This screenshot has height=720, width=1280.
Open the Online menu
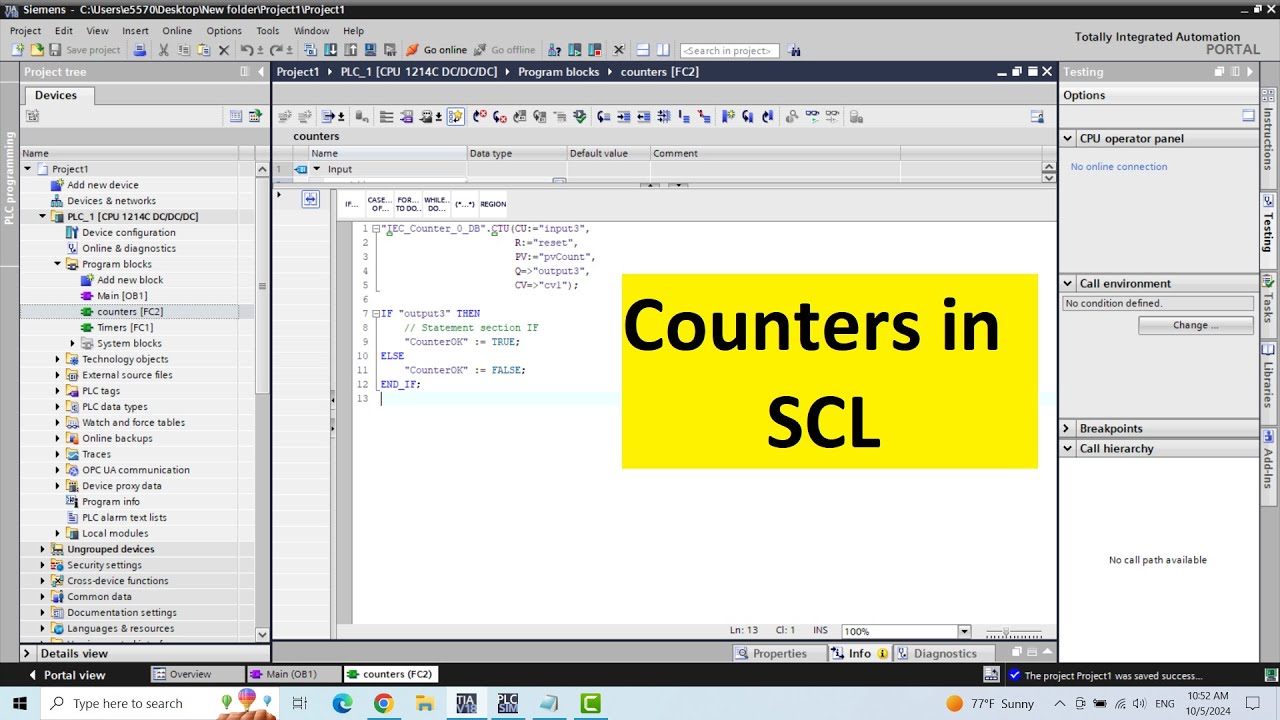pyautogui.click(x=177, y=31)
